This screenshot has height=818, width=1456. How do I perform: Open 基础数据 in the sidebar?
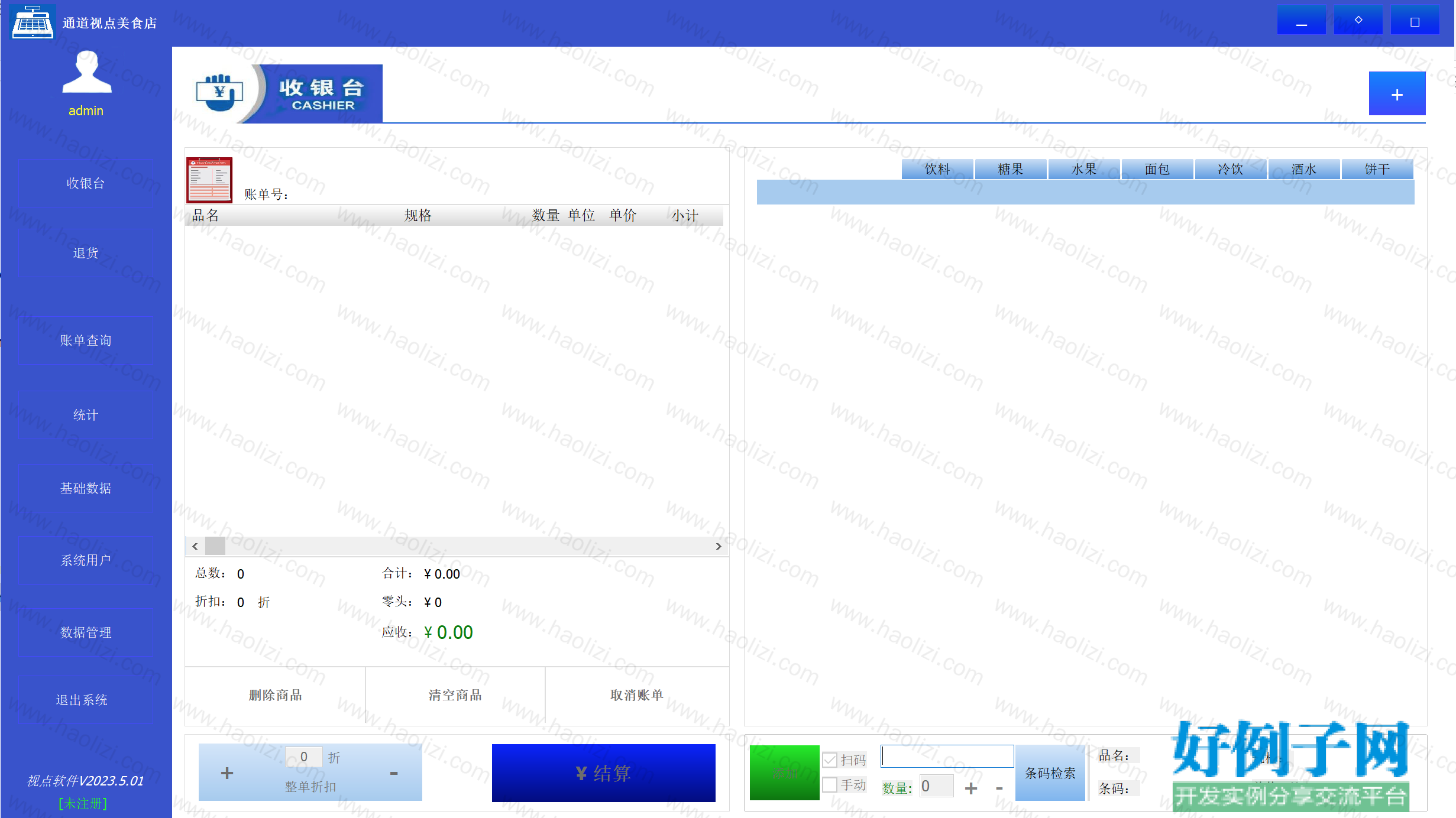[x=86, y=488]
